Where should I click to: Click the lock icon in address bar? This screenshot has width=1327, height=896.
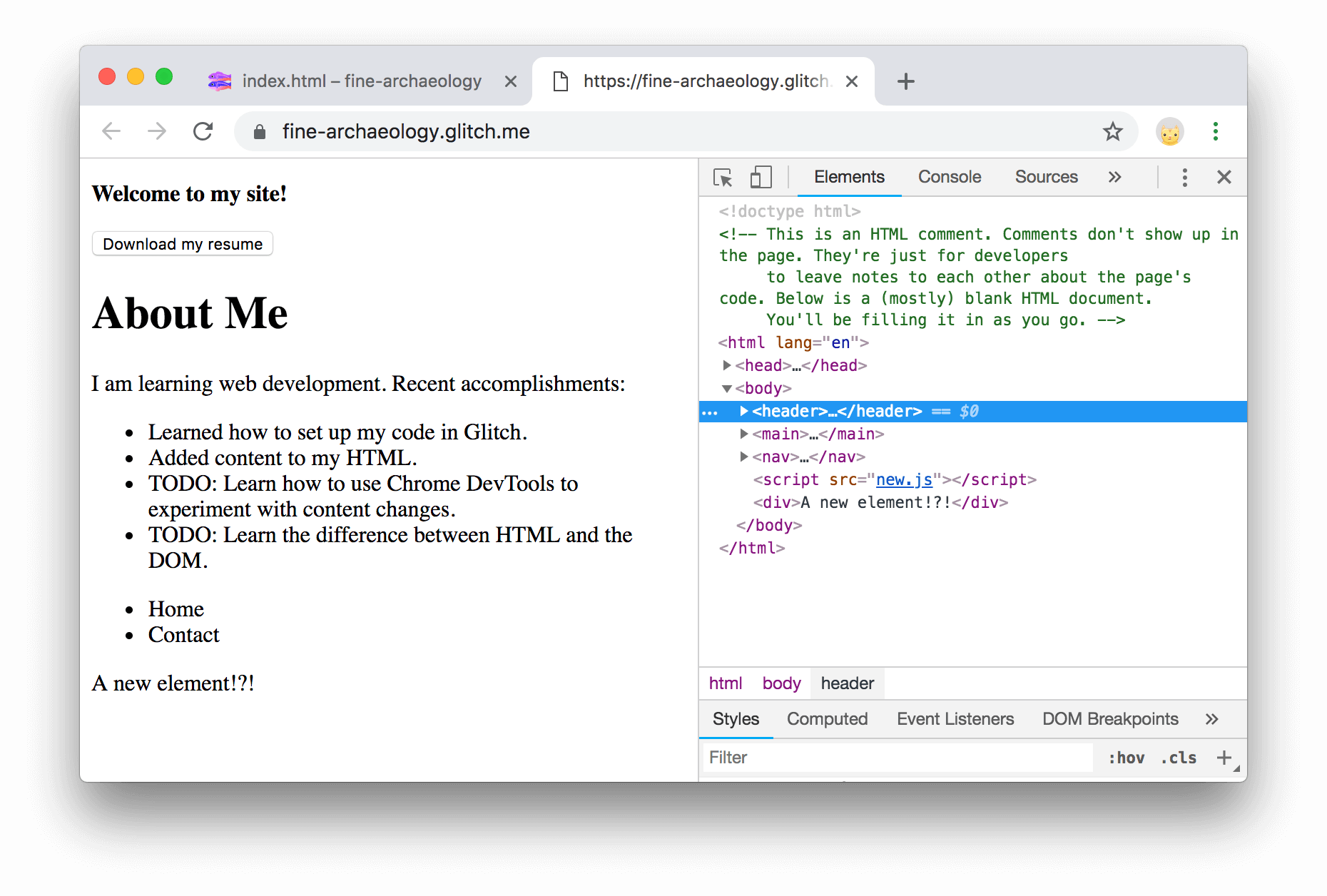coord(260,131)
